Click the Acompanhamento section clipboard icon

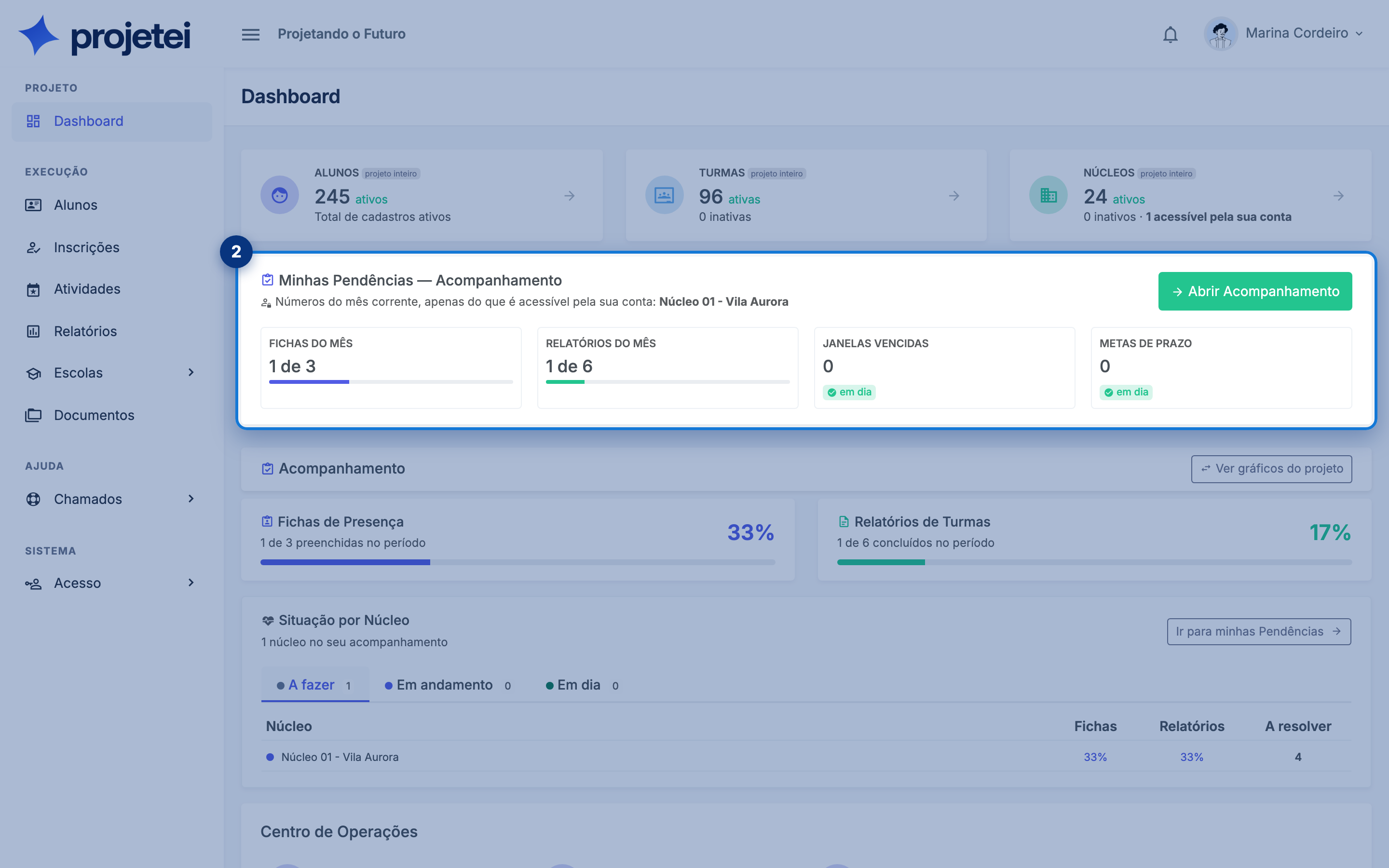[268, 468]
